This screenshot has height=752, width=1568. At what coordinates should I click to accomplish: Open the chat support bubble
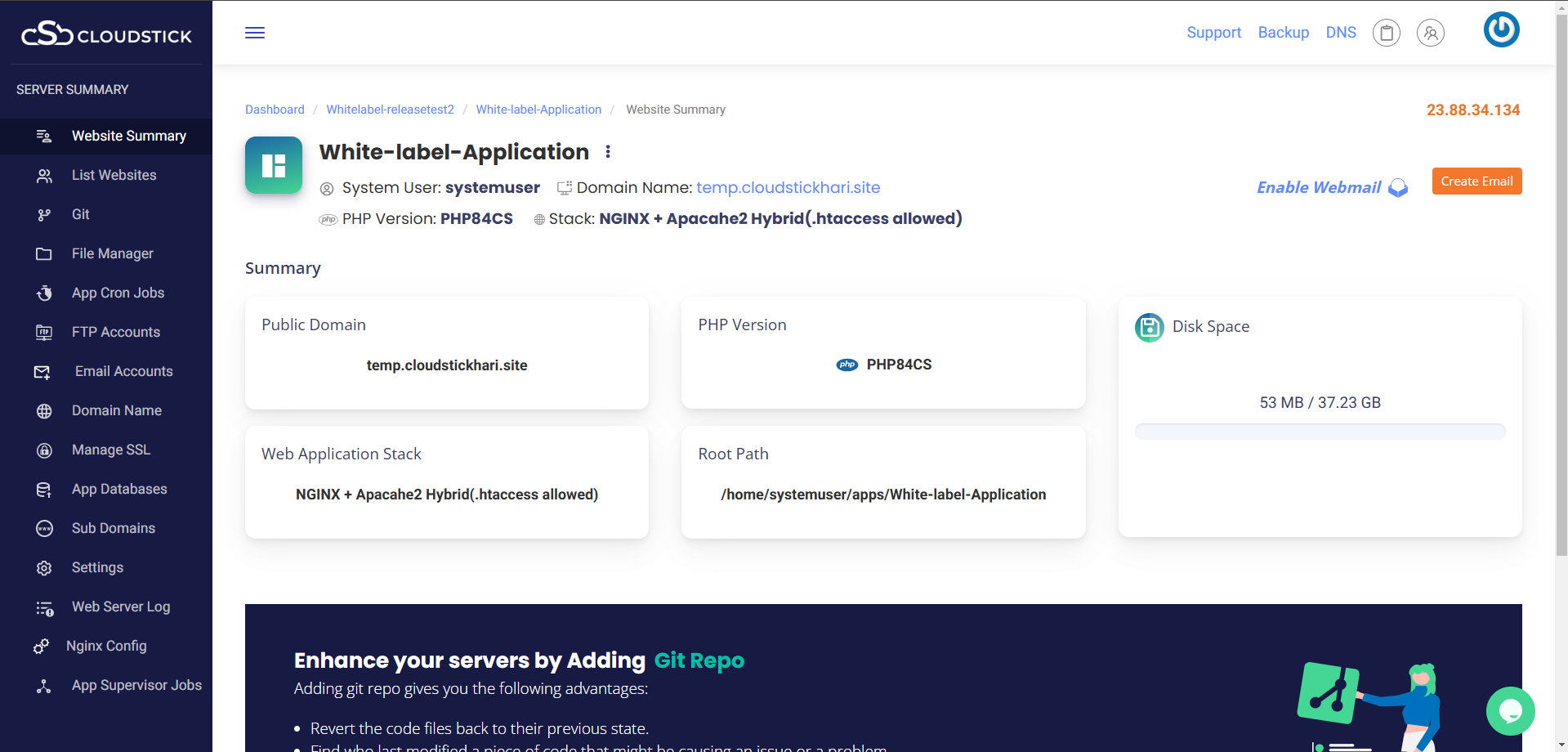tap(1510, 710)
